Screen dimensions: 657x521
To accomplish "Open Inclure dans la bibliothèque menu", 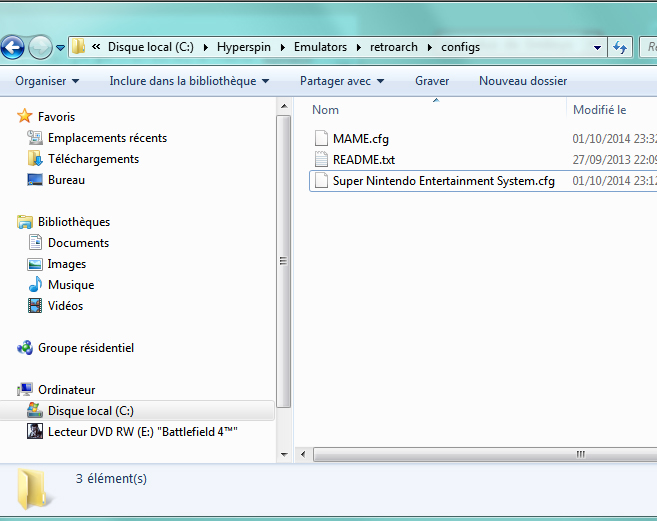I will pos(189,81).
